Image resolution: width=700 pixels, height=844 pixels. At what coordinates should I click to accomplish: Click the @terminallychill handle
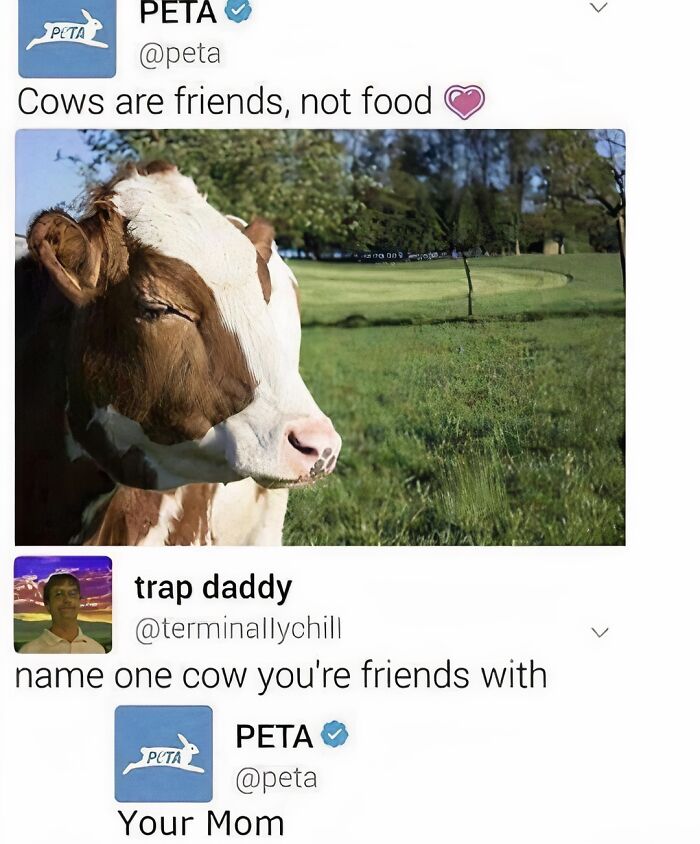(239, 629)
